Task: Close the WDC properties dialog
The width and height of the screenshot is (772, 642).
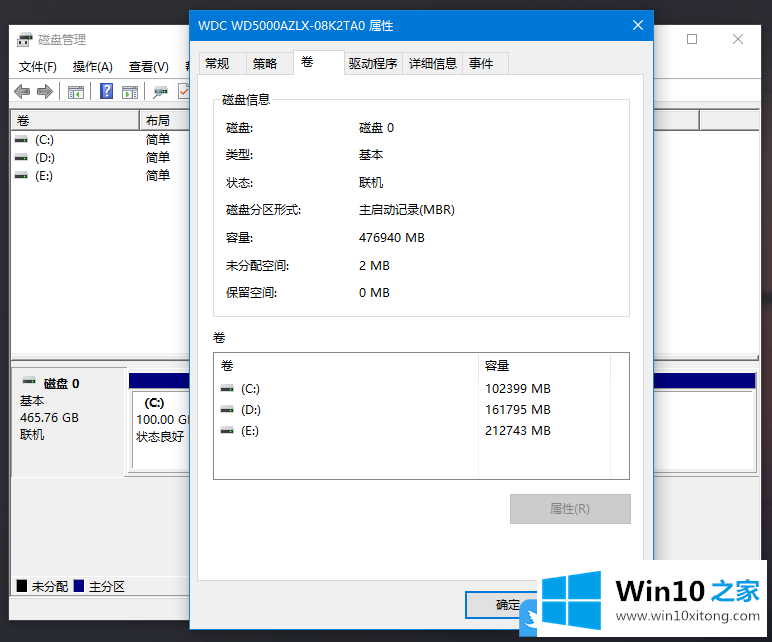Action: (638, 25)
